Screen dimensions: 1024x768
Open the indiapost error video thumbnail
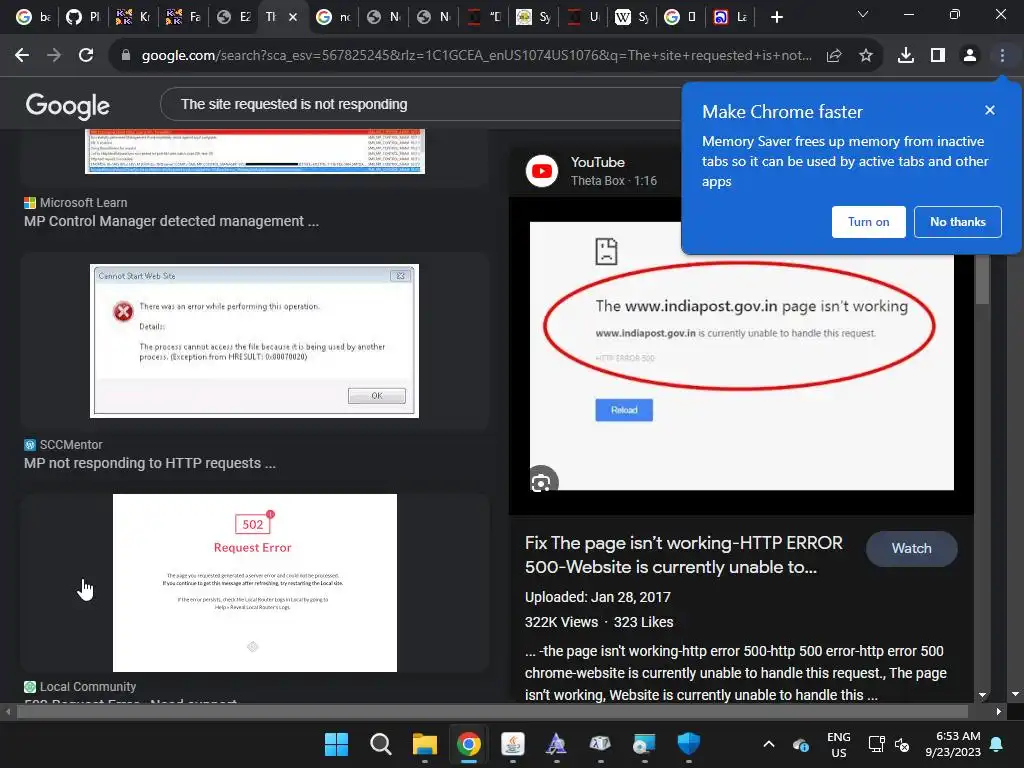[x=741, y=356]
